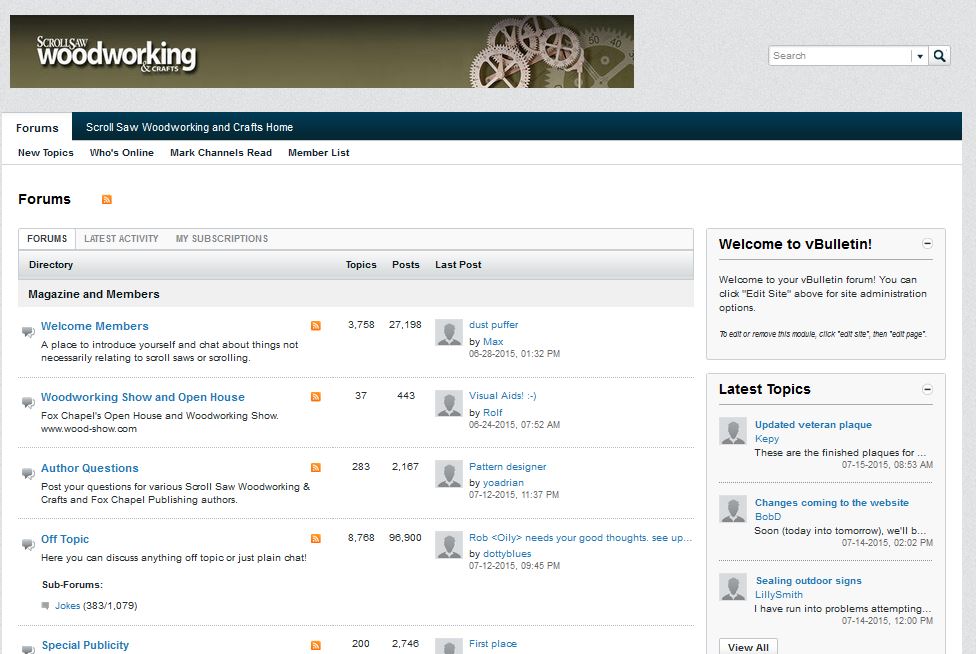The image size is (976, 654).
Task: Open the Welcome Members forum
Action: (95, 326)
